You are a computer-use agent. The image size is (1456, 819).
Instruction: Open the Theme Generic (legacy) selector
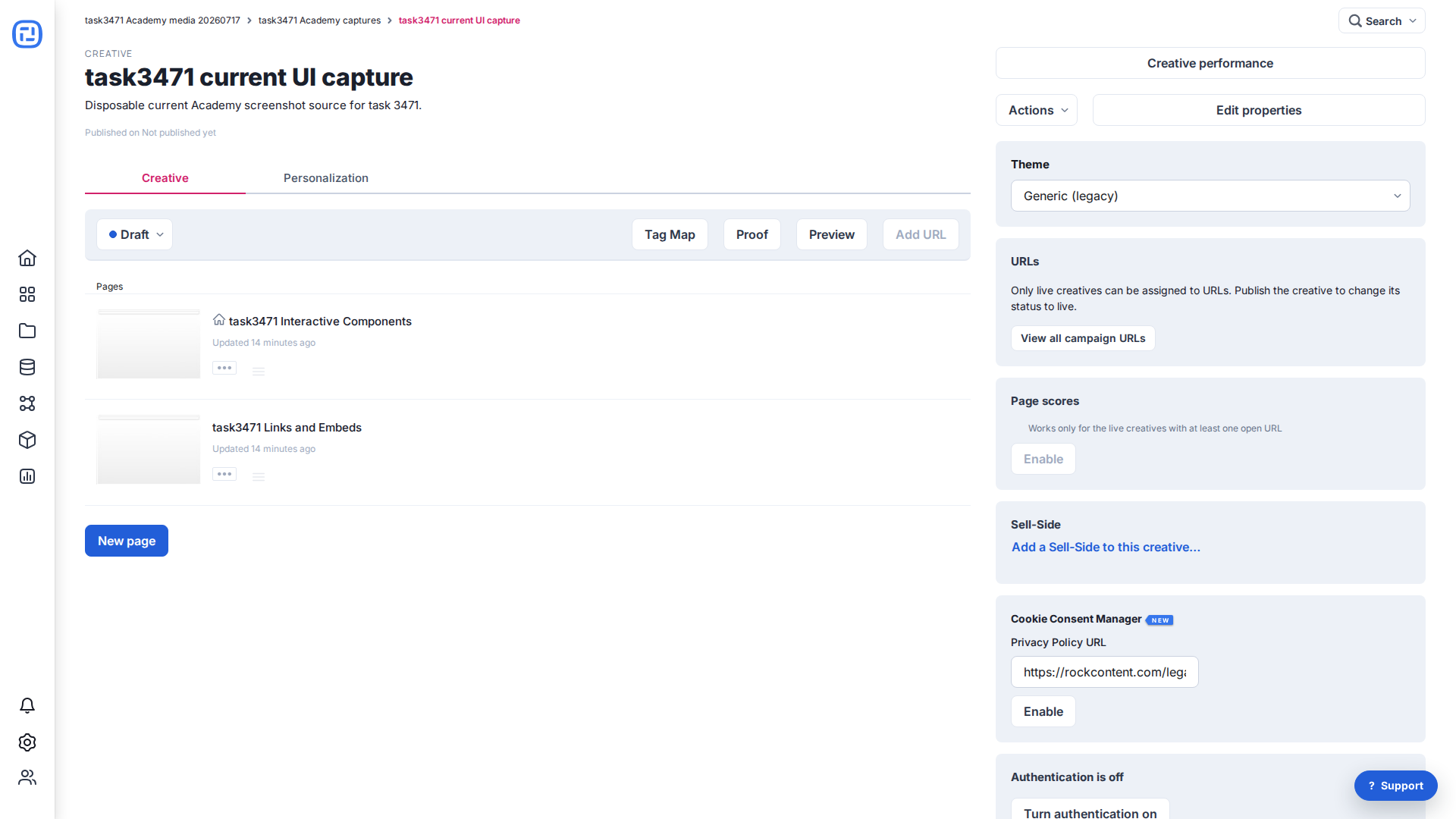(x=1210, y=196)
